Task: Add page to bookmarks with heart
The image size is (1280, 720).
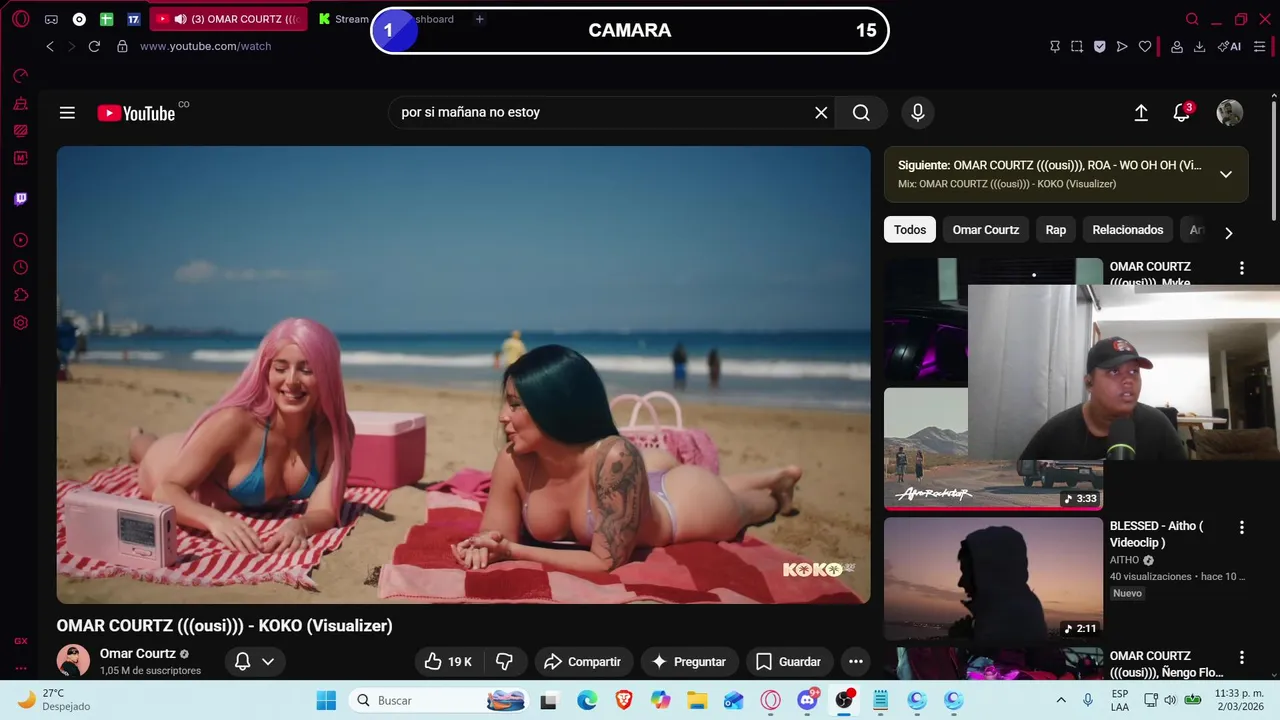Action: [x=1145, y=46]
